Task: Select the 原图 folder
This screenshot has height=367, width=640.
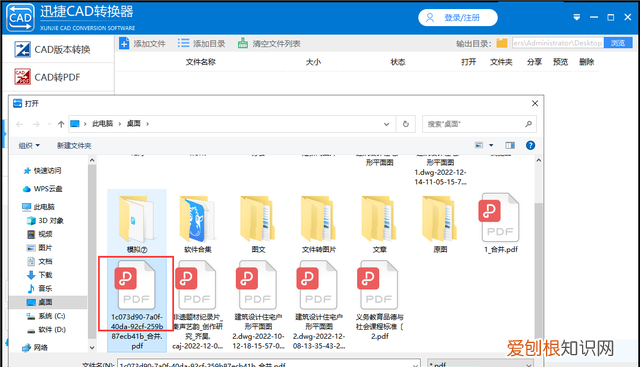Action: (x=440, y=224)
